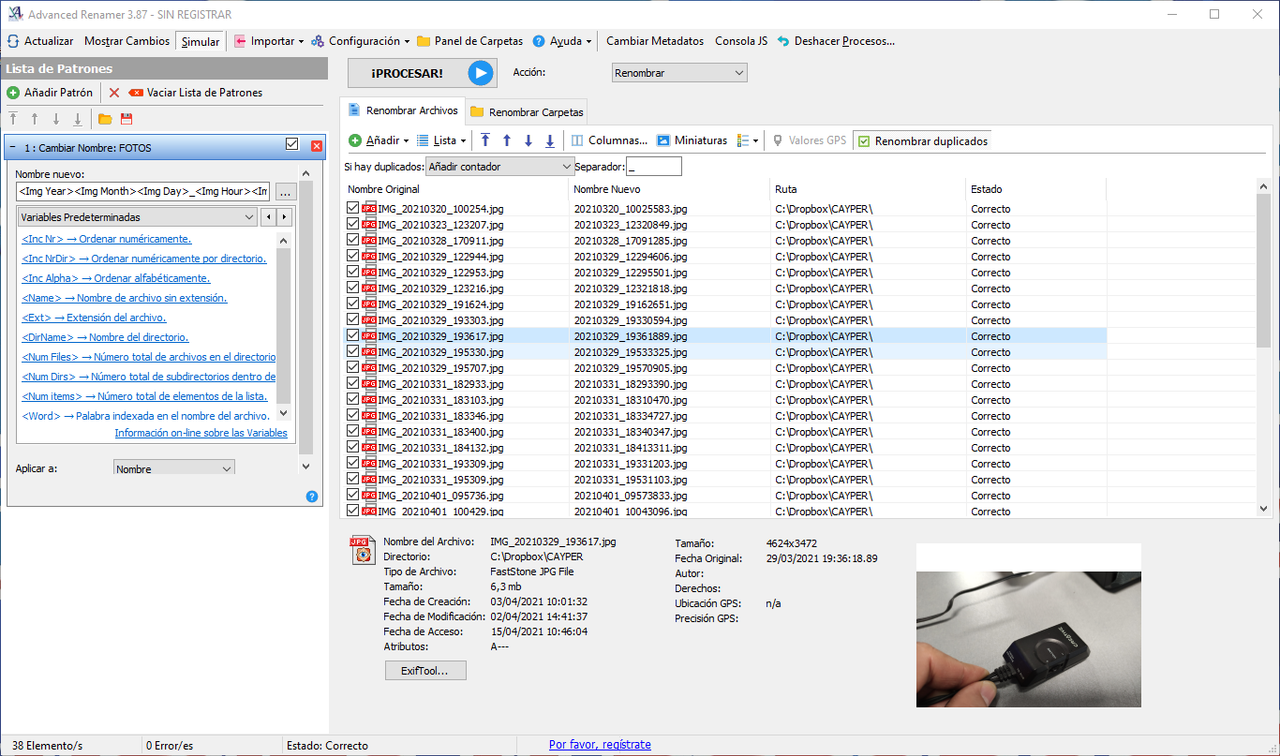Screen dimensions: 1280x756
Task: Open the Añadir files dropdown
Action: point(379,141)
